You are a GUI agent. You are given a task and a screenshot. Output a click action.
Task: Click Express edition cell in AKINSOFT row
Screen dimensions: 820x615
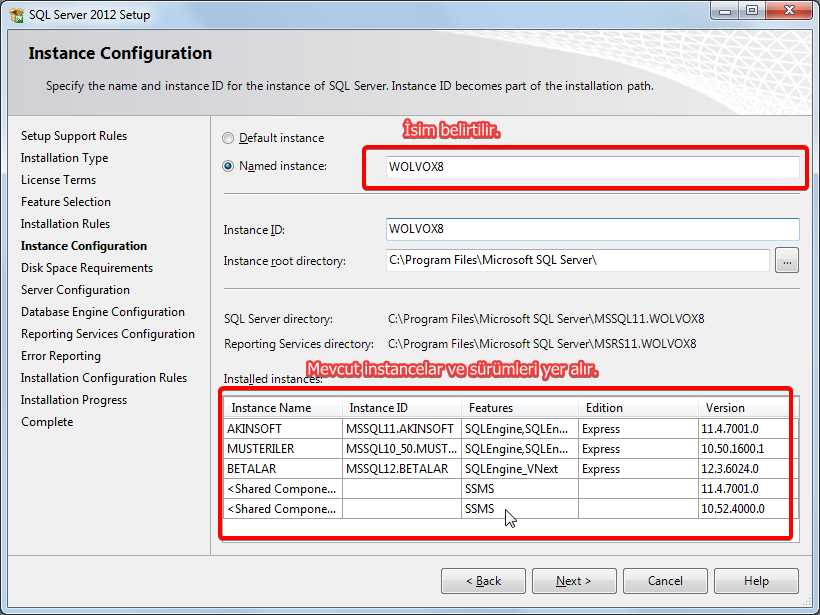[x=639, y=429]
